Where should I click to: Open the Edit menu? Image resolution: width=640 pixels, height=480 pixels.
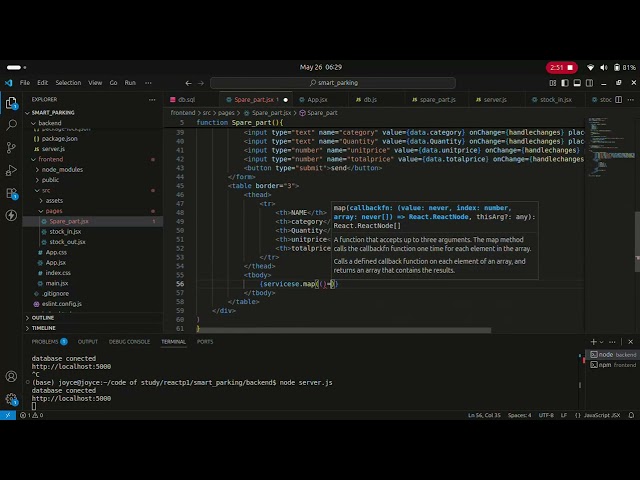[42, 83]
